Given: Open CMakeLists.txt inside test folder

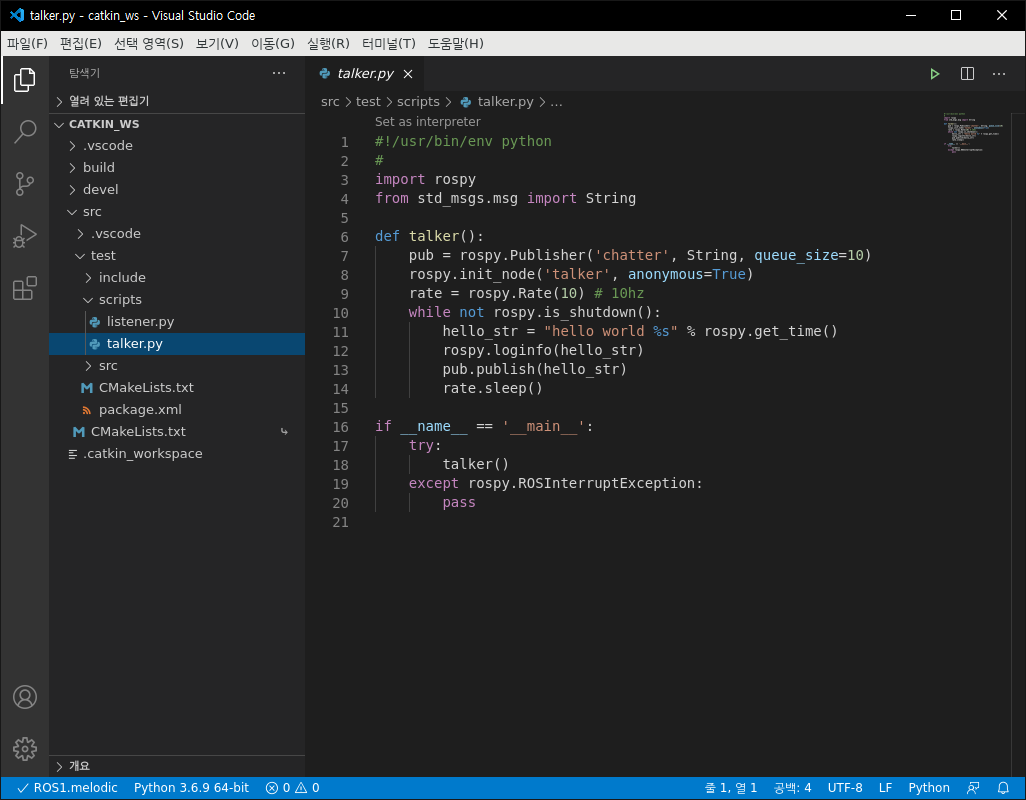Looking at the screenshot, I should (x=177, y=387).
